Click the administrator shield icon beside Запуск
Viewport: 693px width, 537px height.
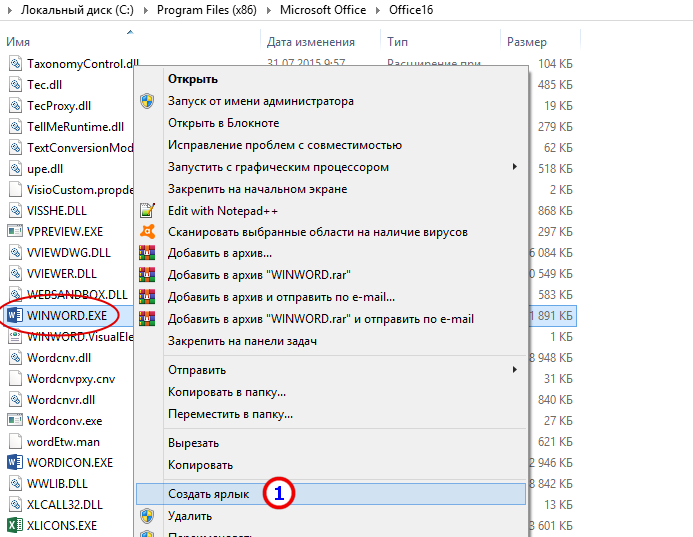click(x=147, y=101)
